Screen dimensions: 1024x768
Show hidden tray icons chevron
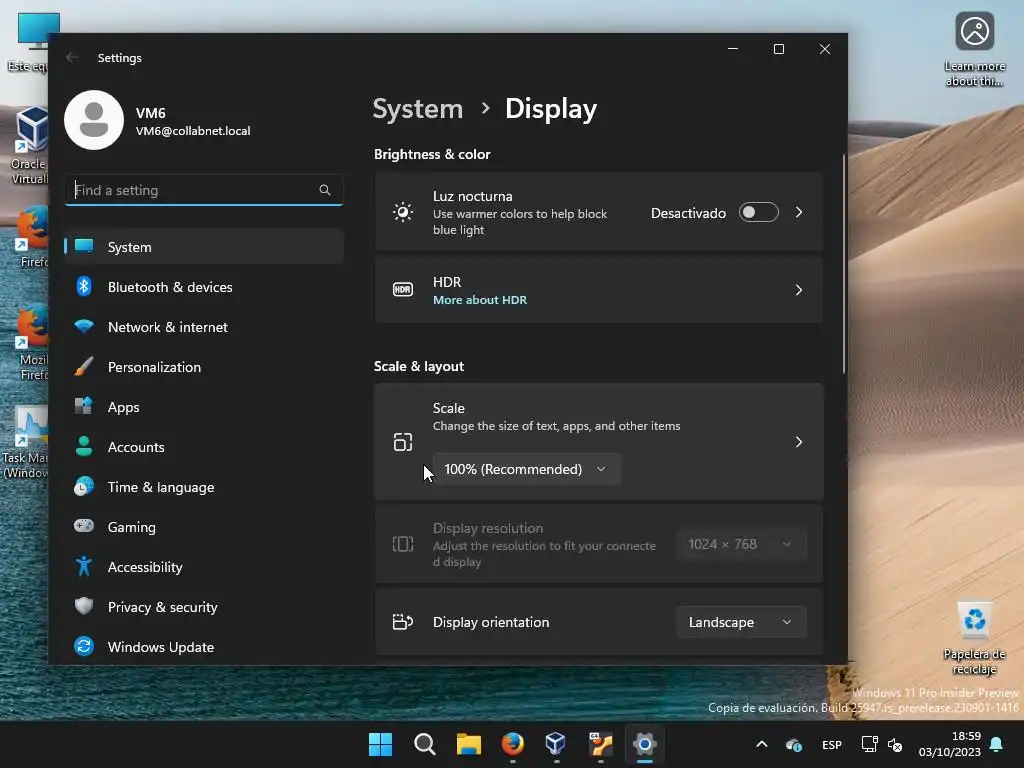click(761, 744)
